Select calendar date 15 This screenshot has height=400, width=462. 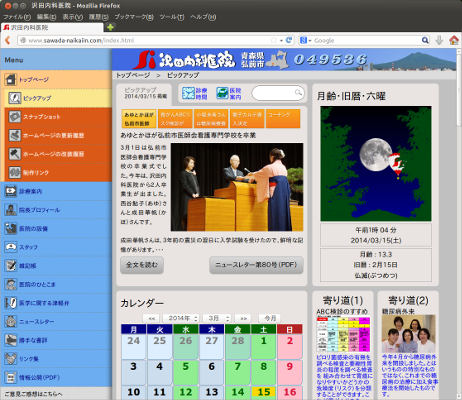[x=264, y=392]
